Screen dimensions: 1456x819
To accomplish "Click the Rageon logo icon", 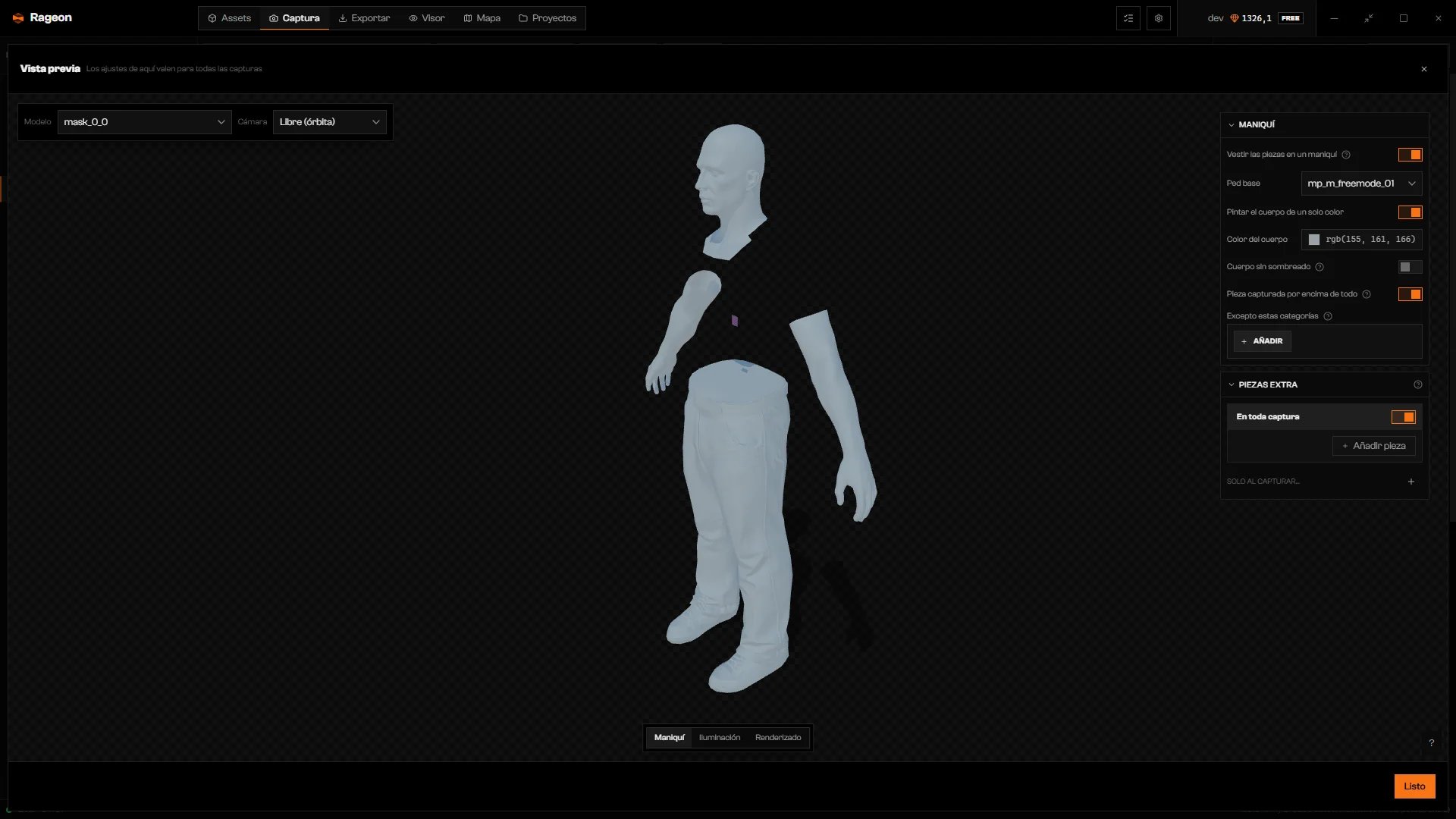I will tap(18, 17).
